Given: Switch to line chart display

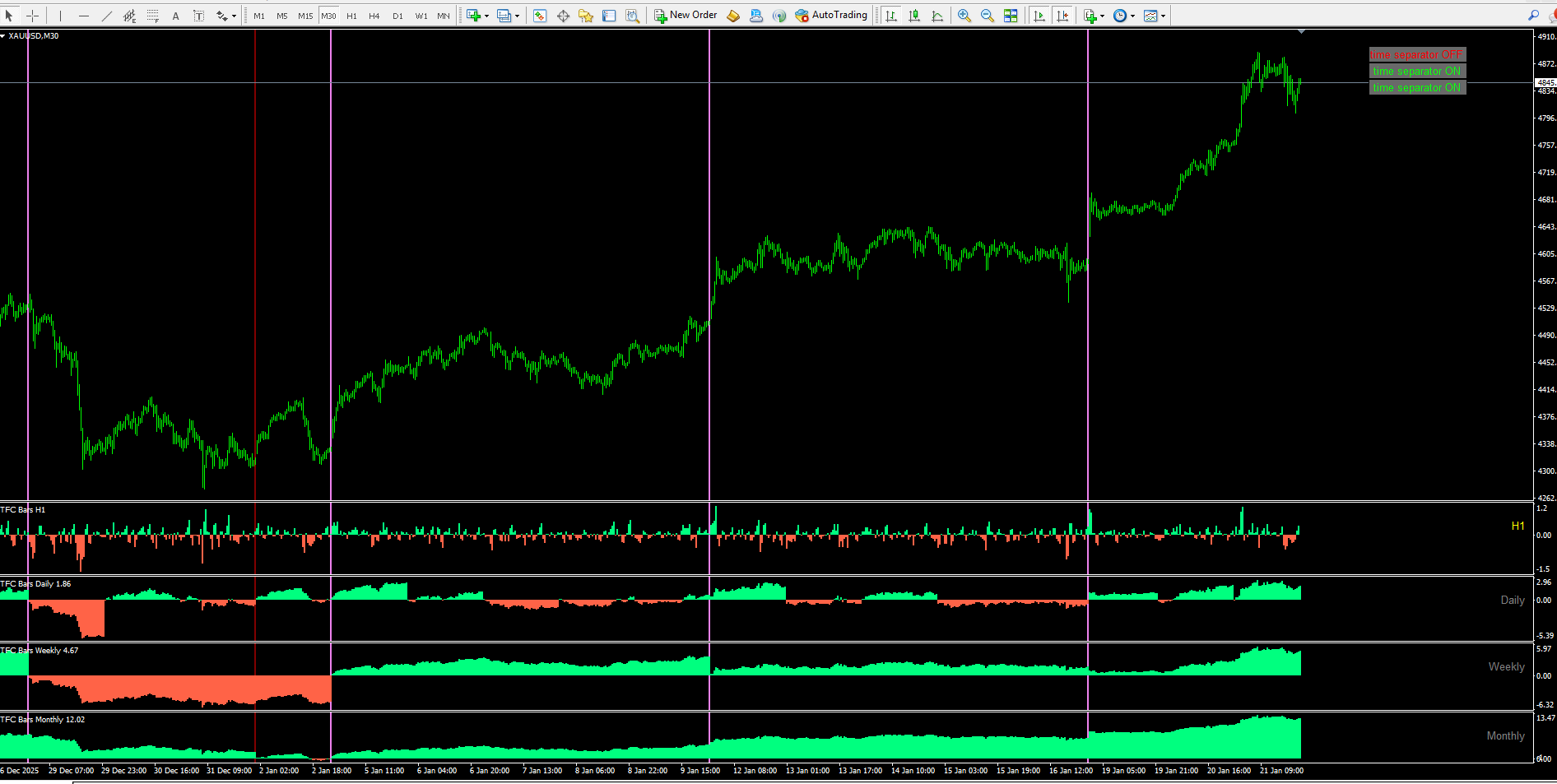Looking at the screenshot, I should pos(937,16).
